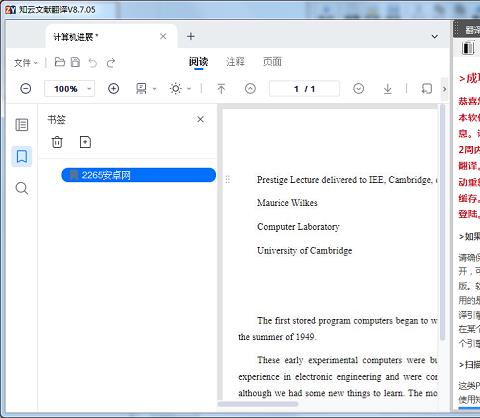Click the page number field 1 / 1
The height and width of the screenshot is (418, 480).
[304, 89]
